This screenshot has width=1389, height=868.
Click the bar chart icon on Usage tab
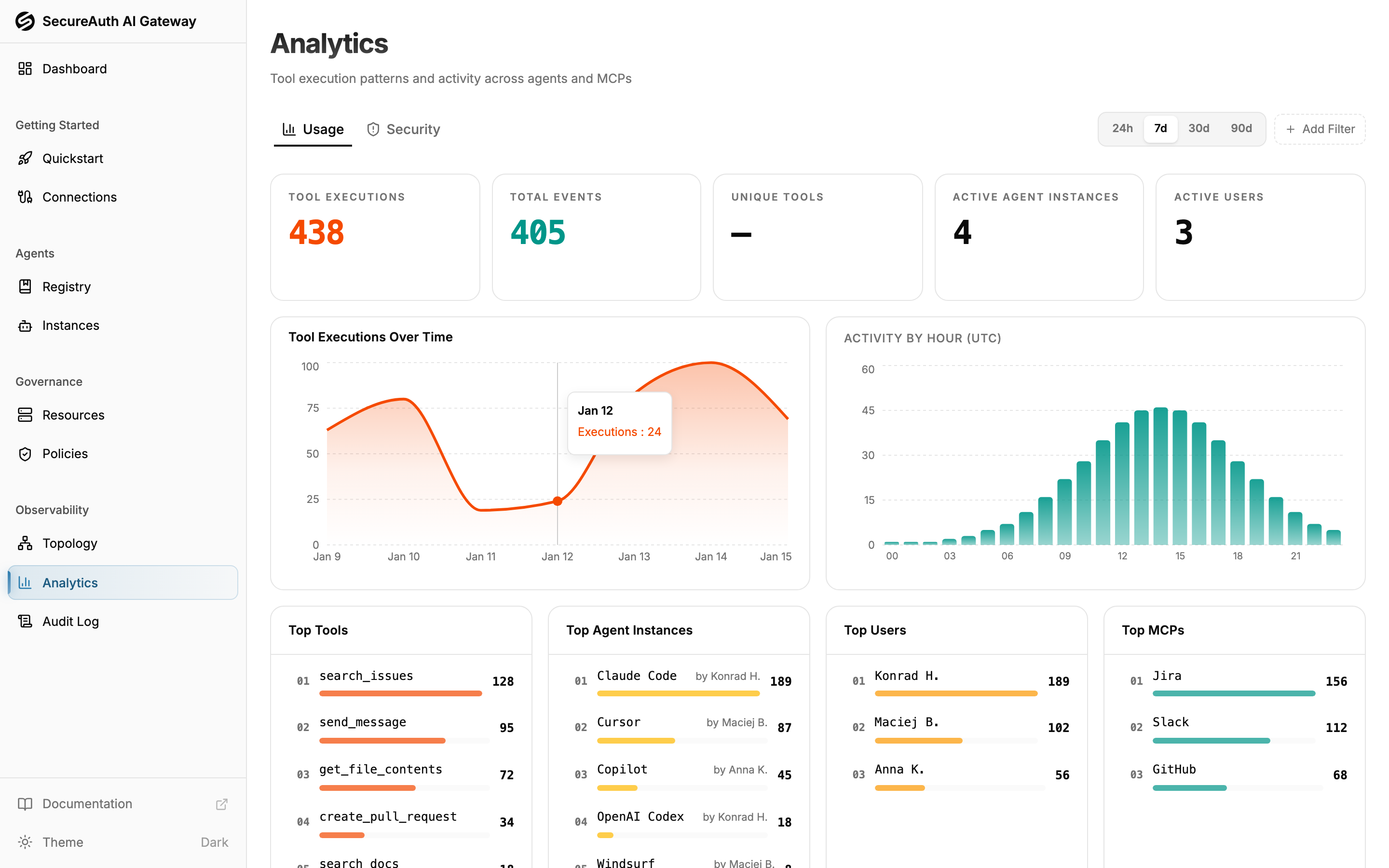289,129
